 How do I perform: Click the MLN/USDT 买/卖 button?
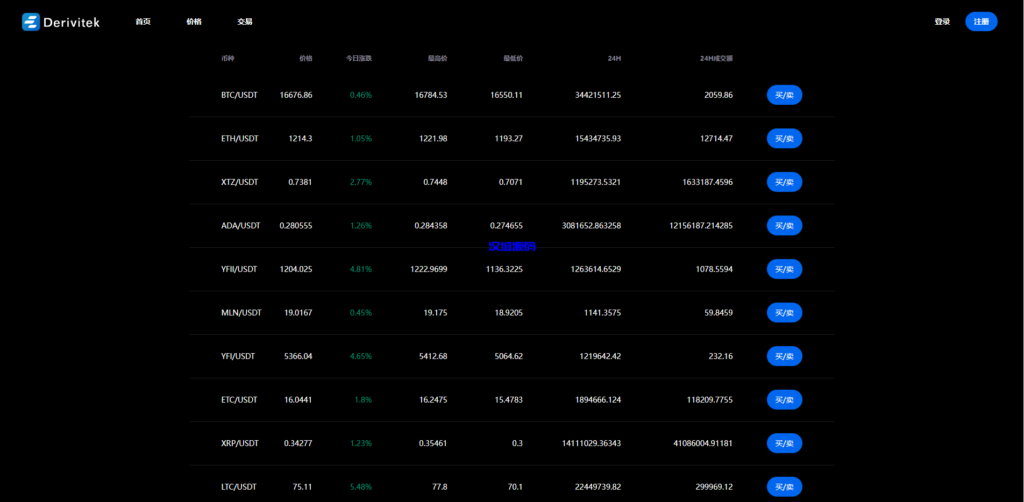click(784, 313)
